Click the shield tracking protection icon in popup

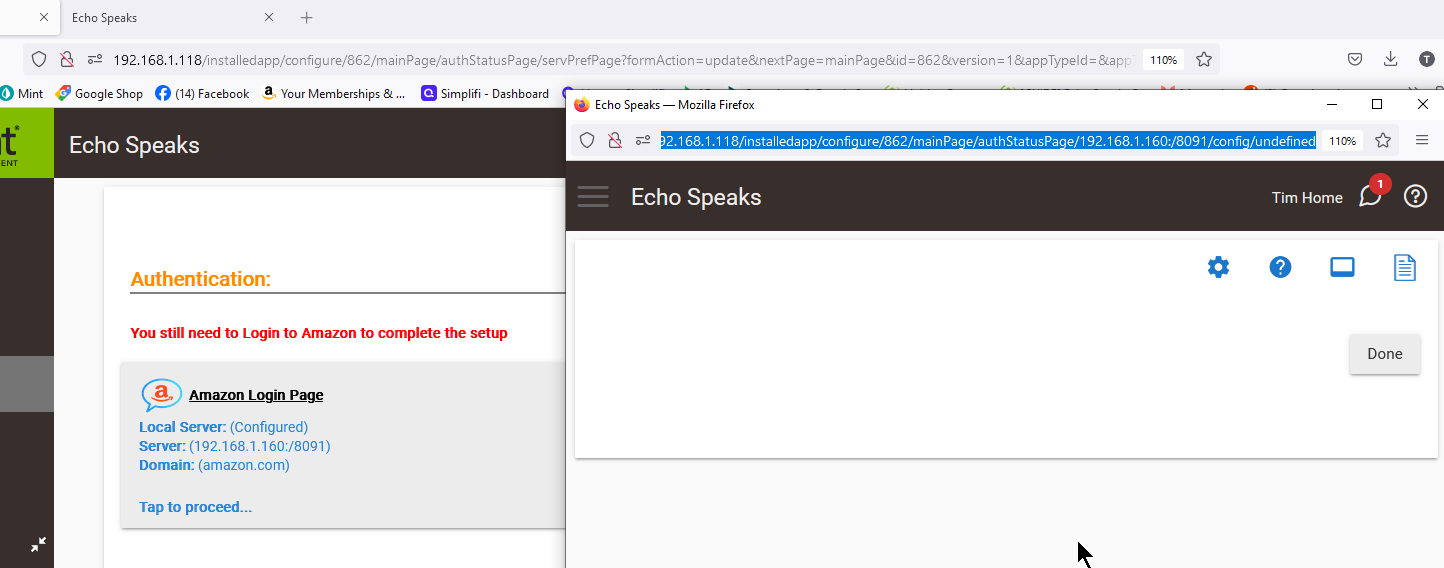tap(587, 141)
